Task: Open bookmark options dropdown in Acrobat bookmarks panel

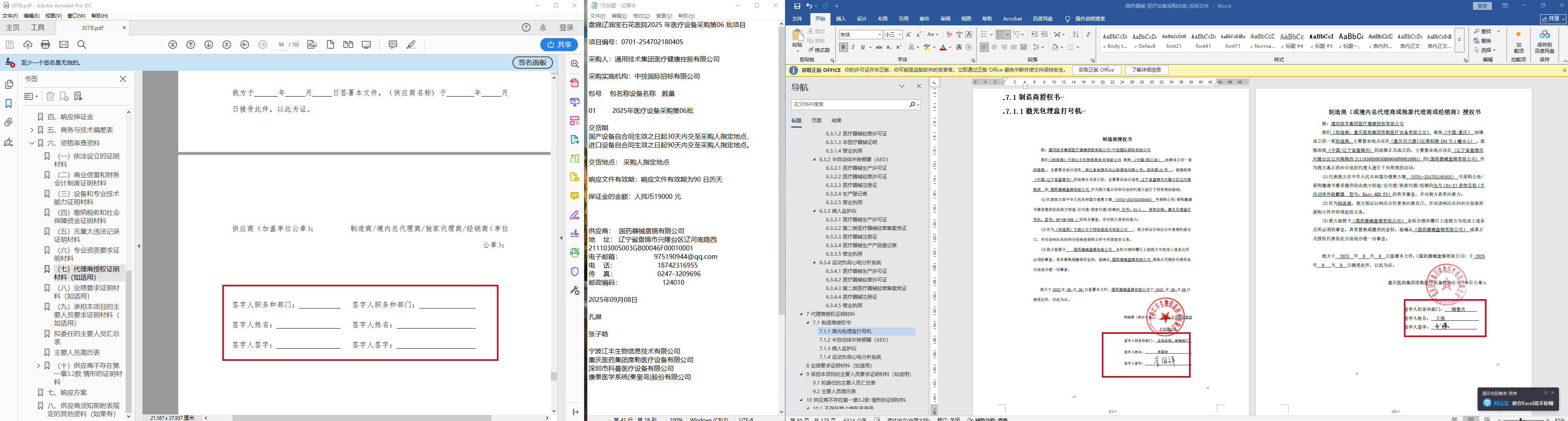Action: 31,96
